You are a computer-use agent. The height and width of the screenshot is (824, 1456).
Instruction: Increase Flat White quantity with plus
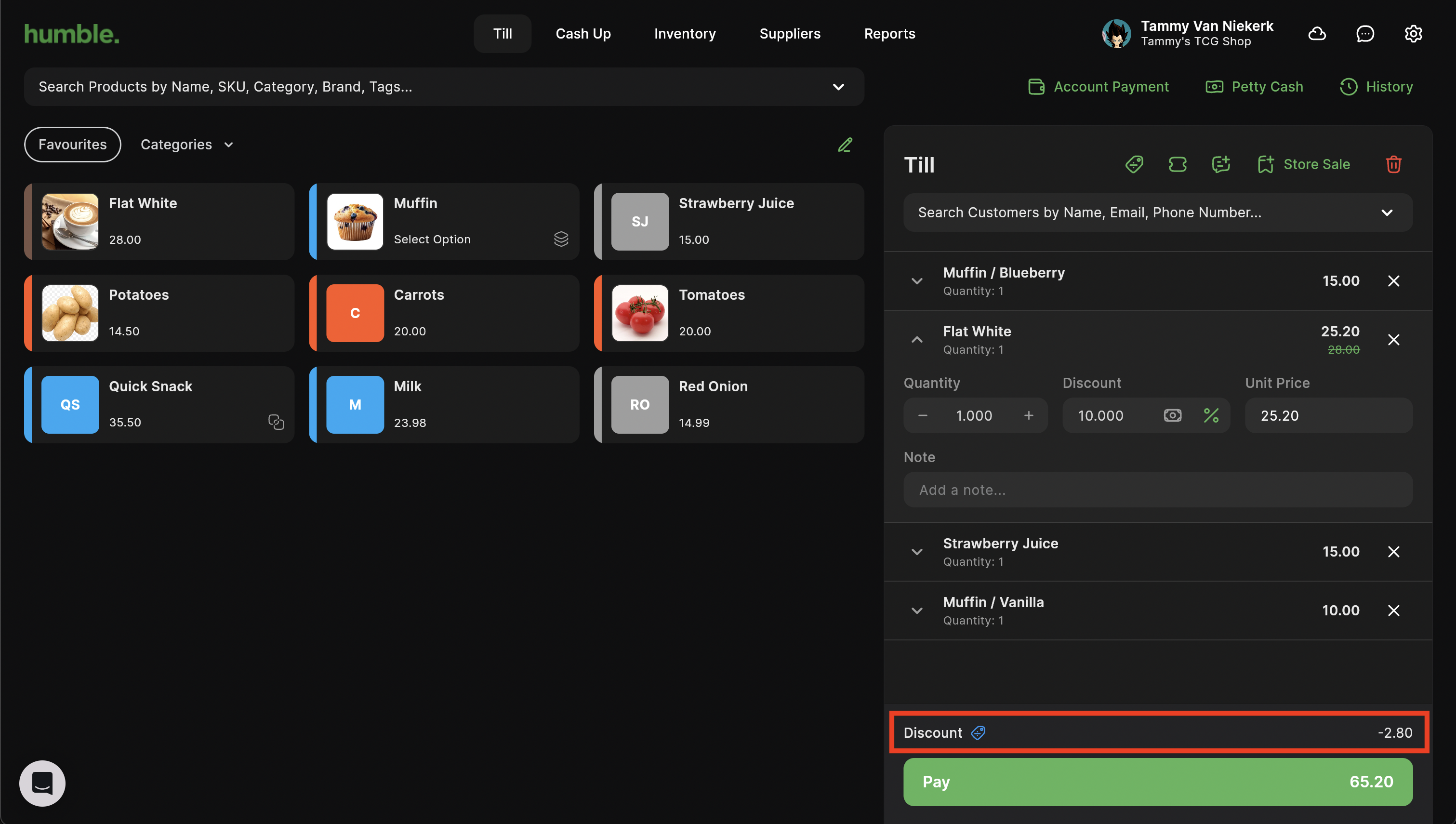point(1028,415)
